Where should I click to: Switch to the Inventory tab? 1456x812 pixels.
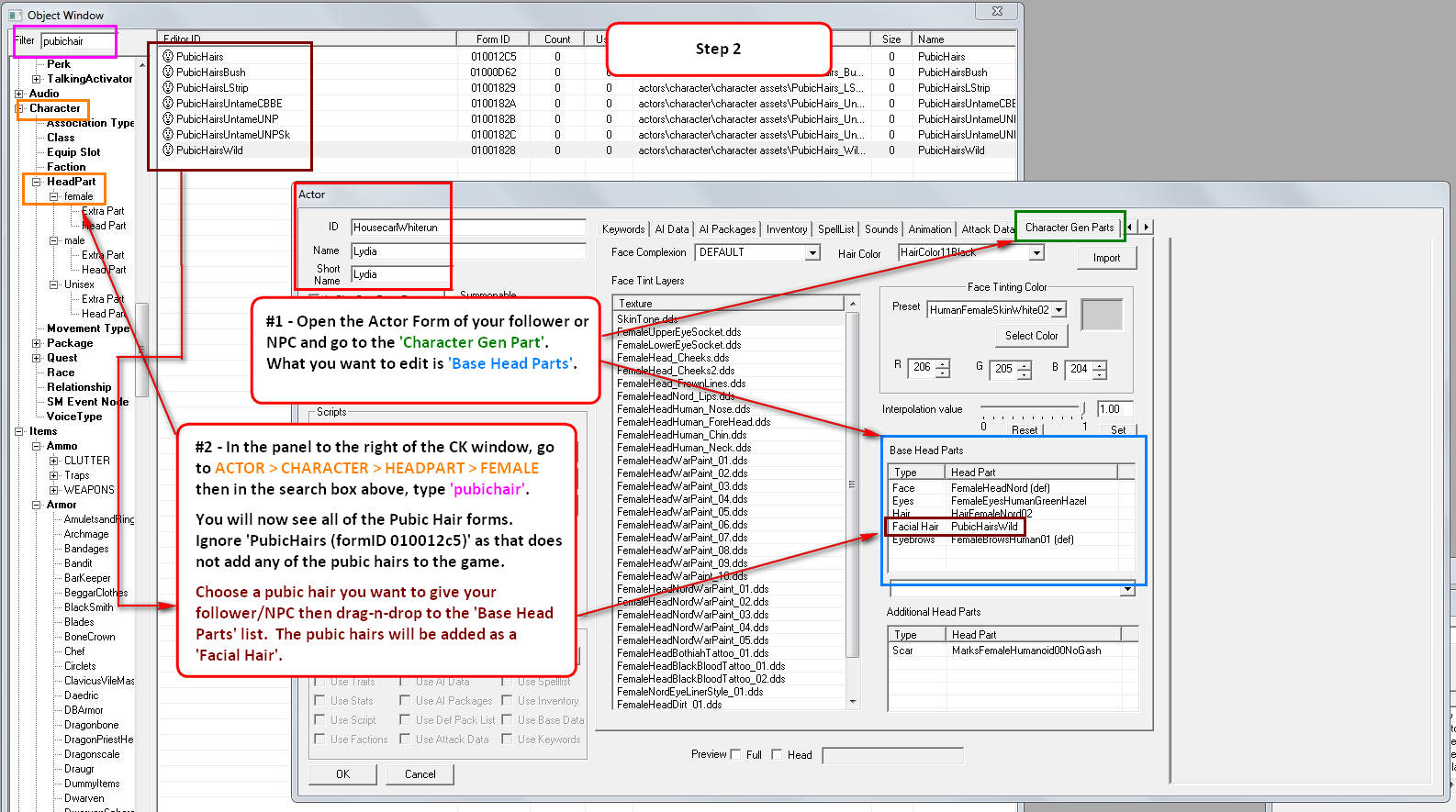[x=786, y=229]
